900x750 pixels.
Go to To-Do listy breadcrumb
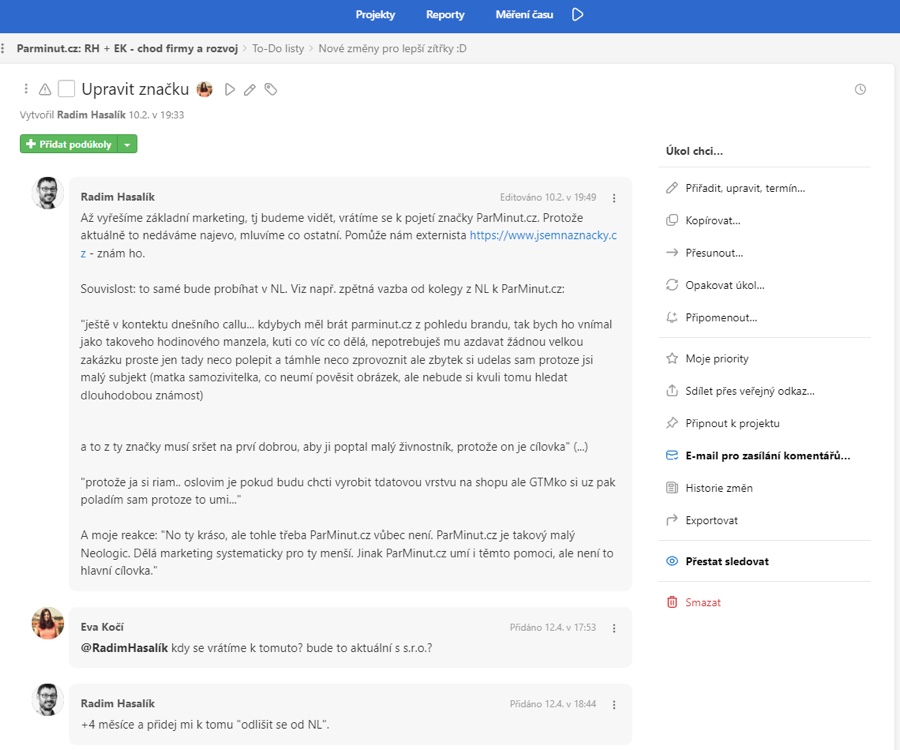[278, 48]
